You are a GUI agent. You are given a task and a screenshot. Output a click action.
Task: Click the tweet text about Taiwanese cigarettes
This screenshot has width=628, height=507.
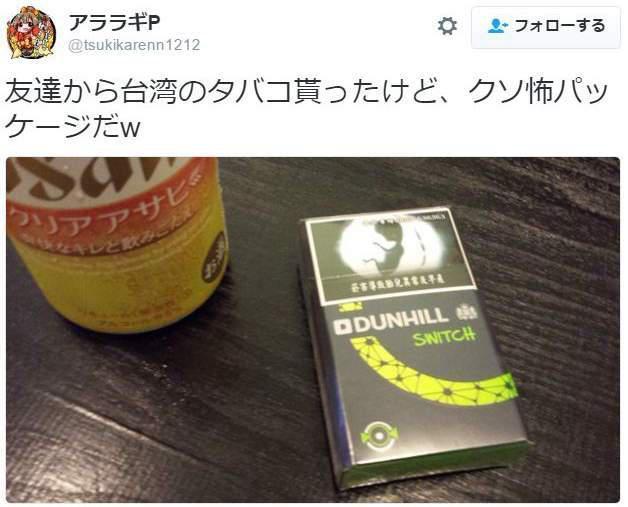click(306, 109)
